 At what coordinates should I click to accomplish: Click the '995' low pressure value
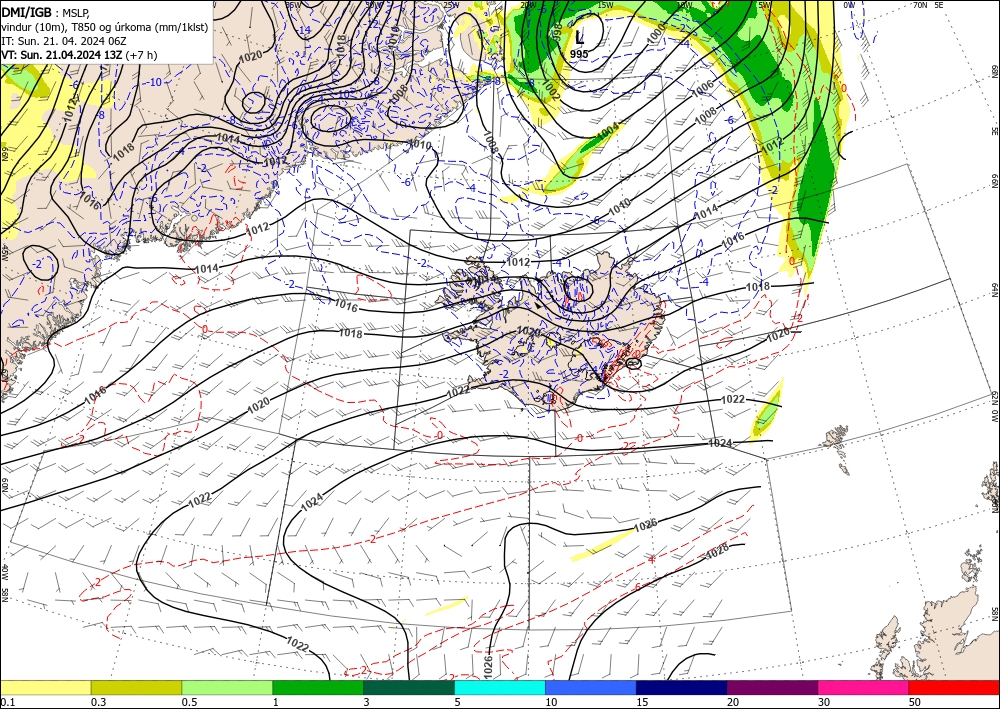coord(579,55)
